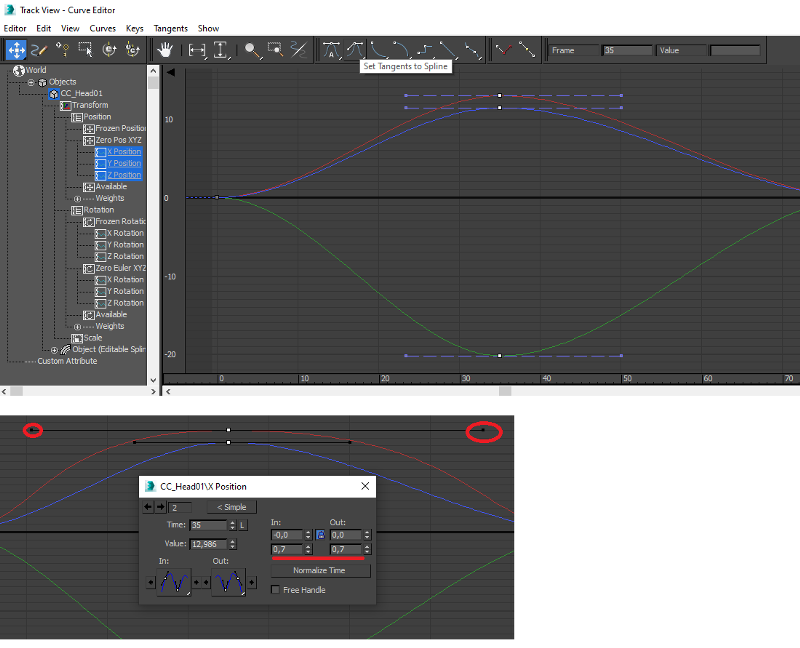Click the Break Tangents icon
Screen dimensions: 800x648
pos(504,50)
